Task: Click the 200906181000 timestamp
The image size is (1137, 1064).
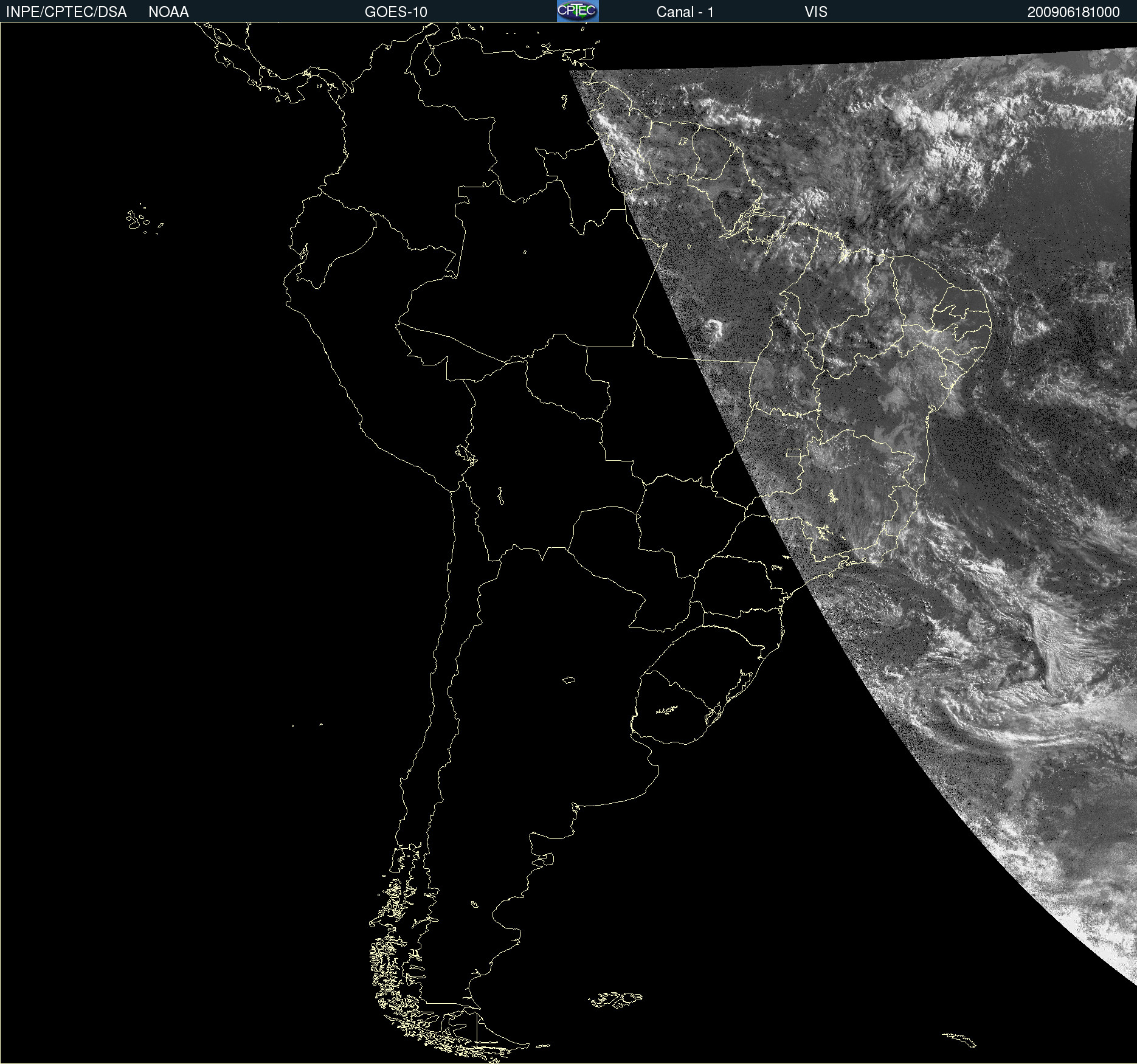Action: click(x=1073, y=12)
